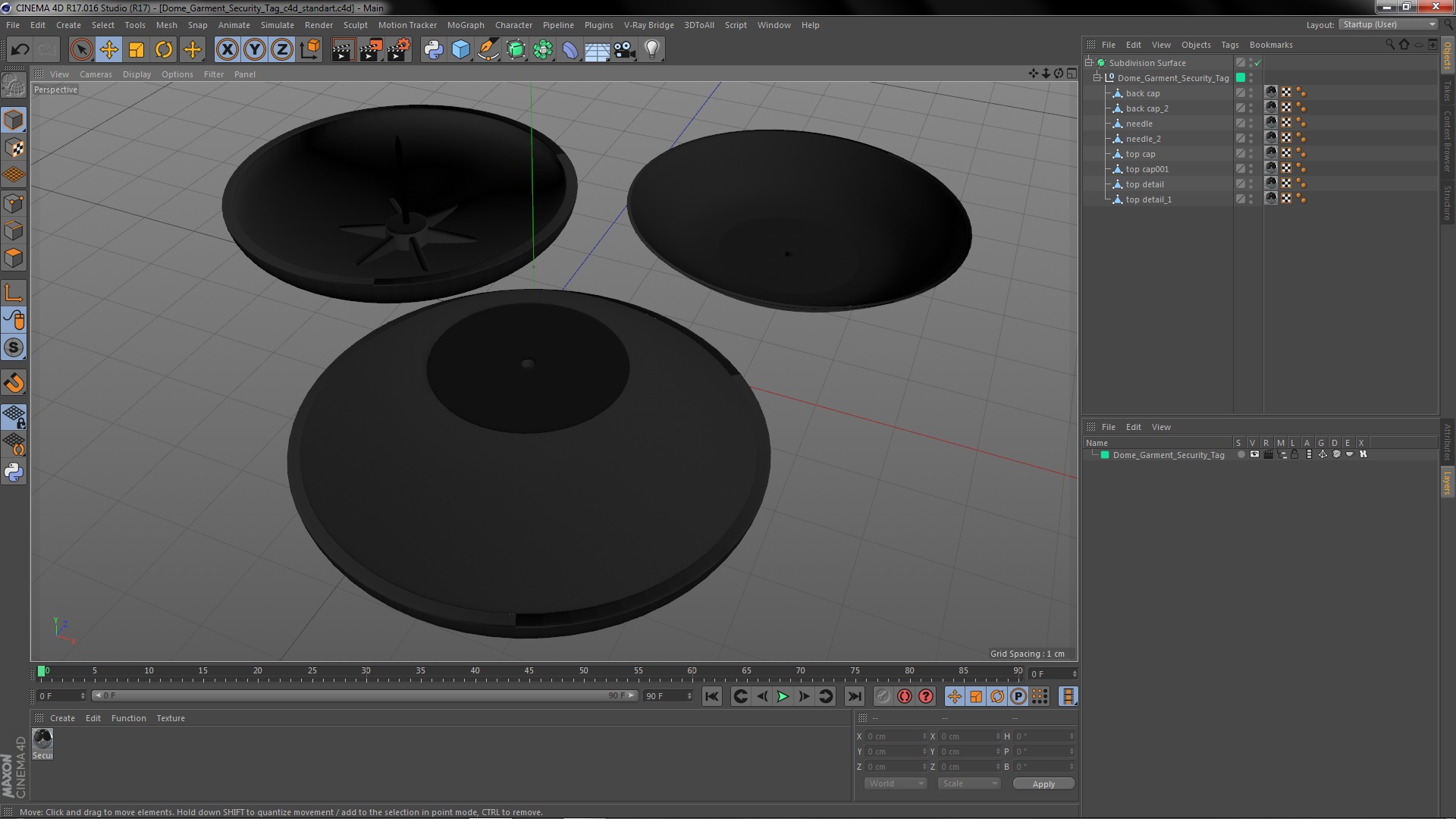Activate the Rotate tool
The height and width of the screenshot is (819, 1456).
164,50
